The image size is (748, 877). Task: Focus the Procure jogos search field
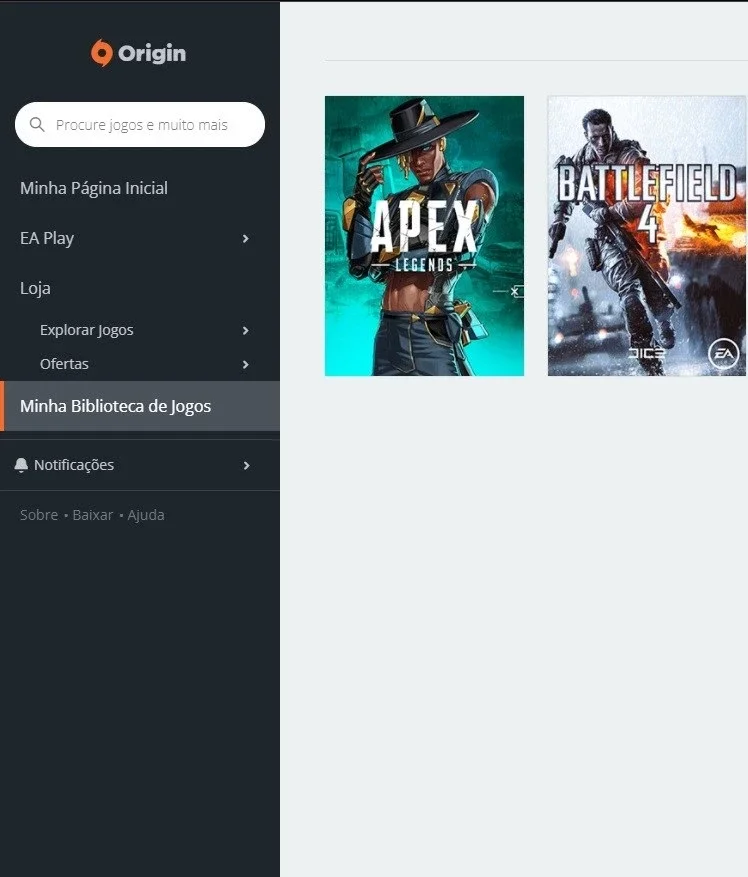pos(140,124)
